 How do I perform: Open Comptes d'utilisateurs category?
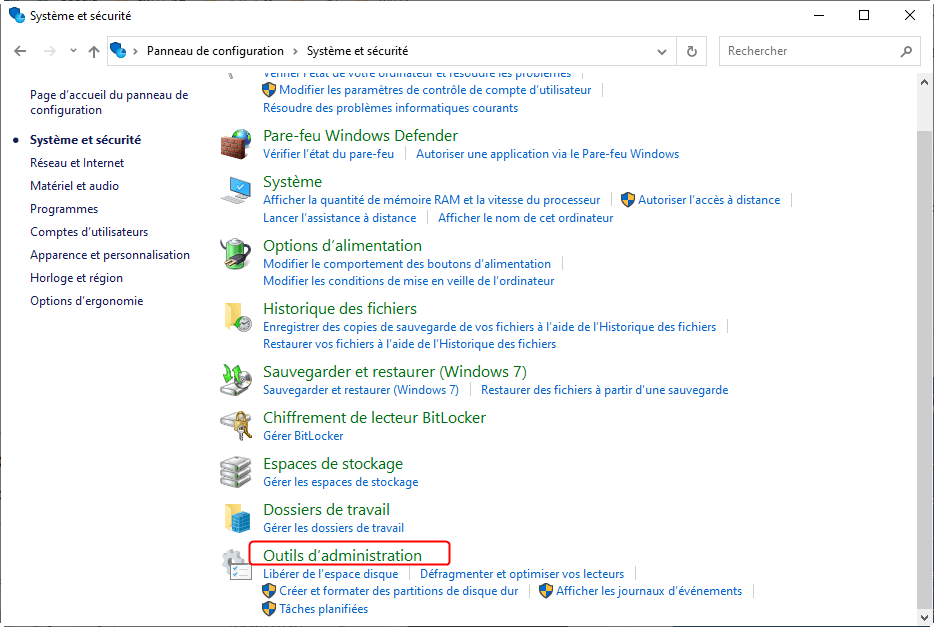pos(89,232)
